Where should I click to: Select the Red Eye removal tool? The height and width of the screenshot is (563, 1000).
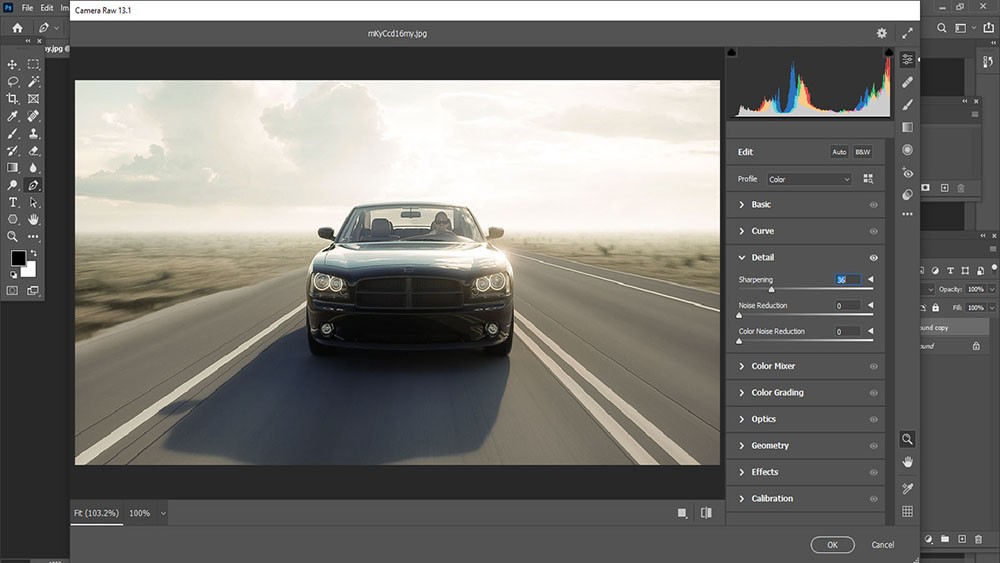click(907, 173)
